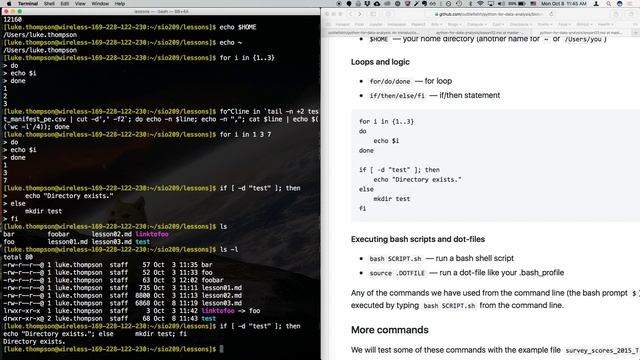640x360 pixels.
Task: Click the cloud upload status icon
Action: tap(377, 4)
